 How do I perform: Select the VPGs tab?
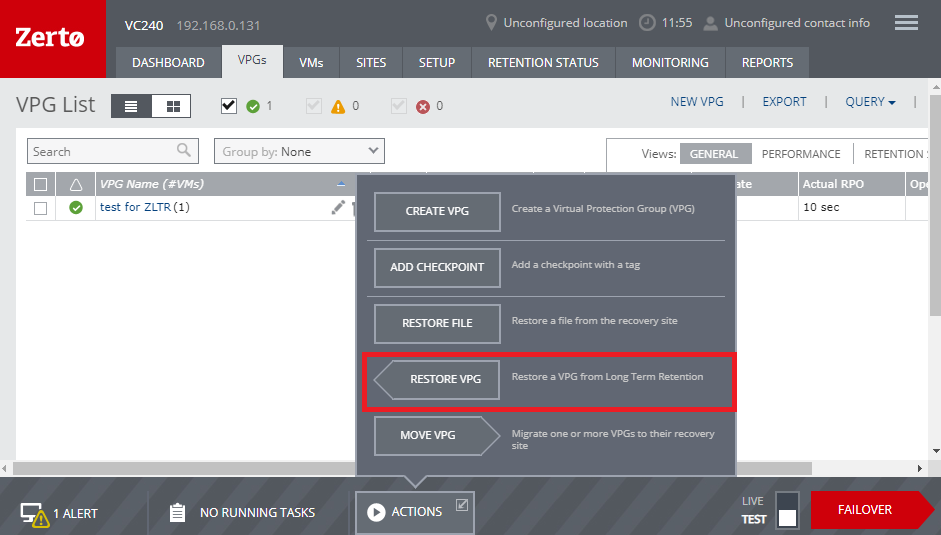(252, 61)
